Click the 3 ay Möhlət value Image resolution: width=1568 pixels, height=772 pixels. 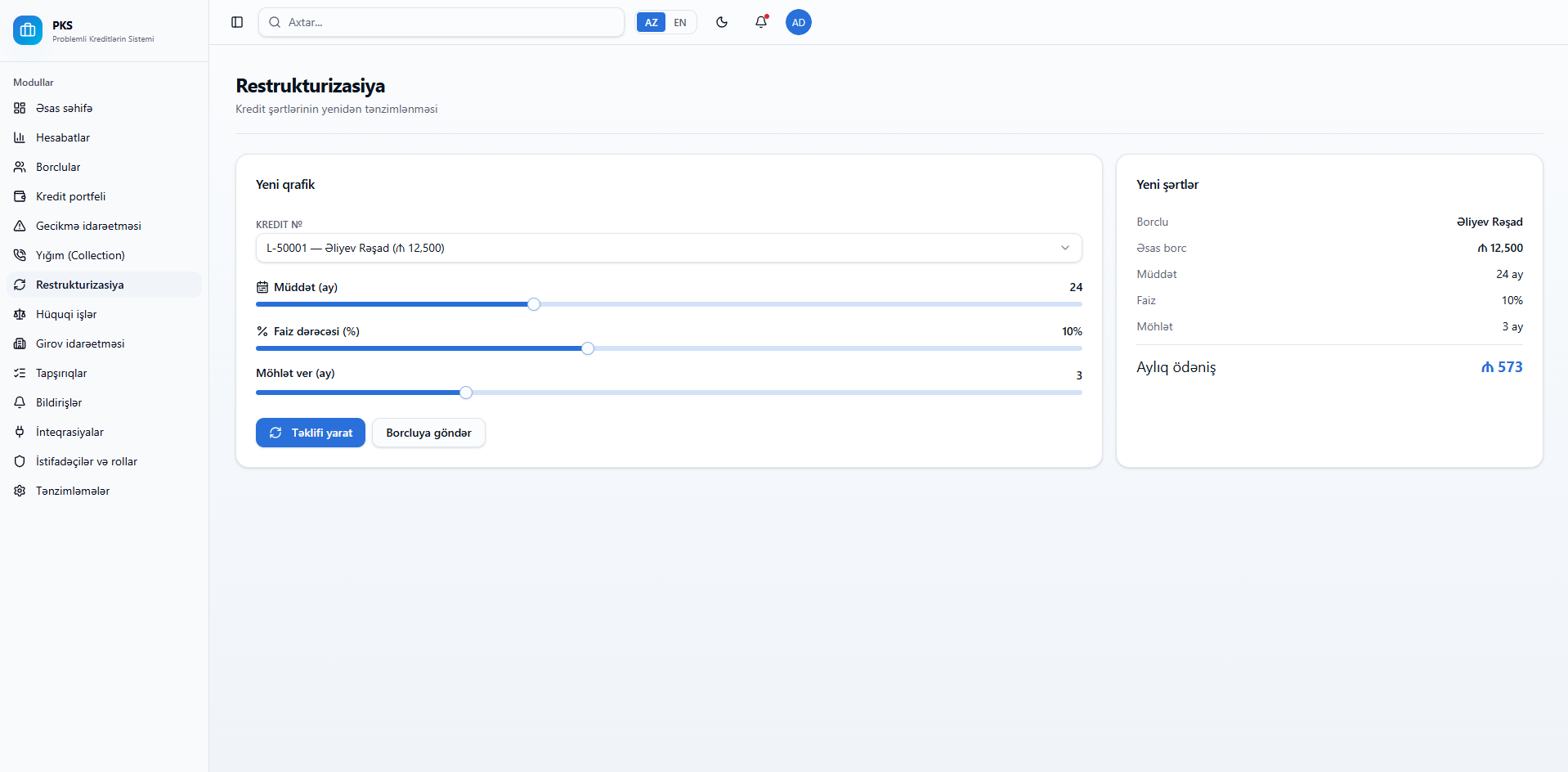(x=1512, y=326)
